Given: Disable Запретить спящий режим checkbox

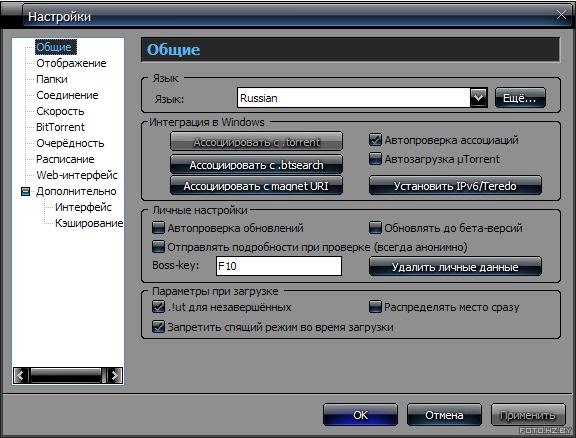Looking at the screenshot, I should (x=158, y=327).
